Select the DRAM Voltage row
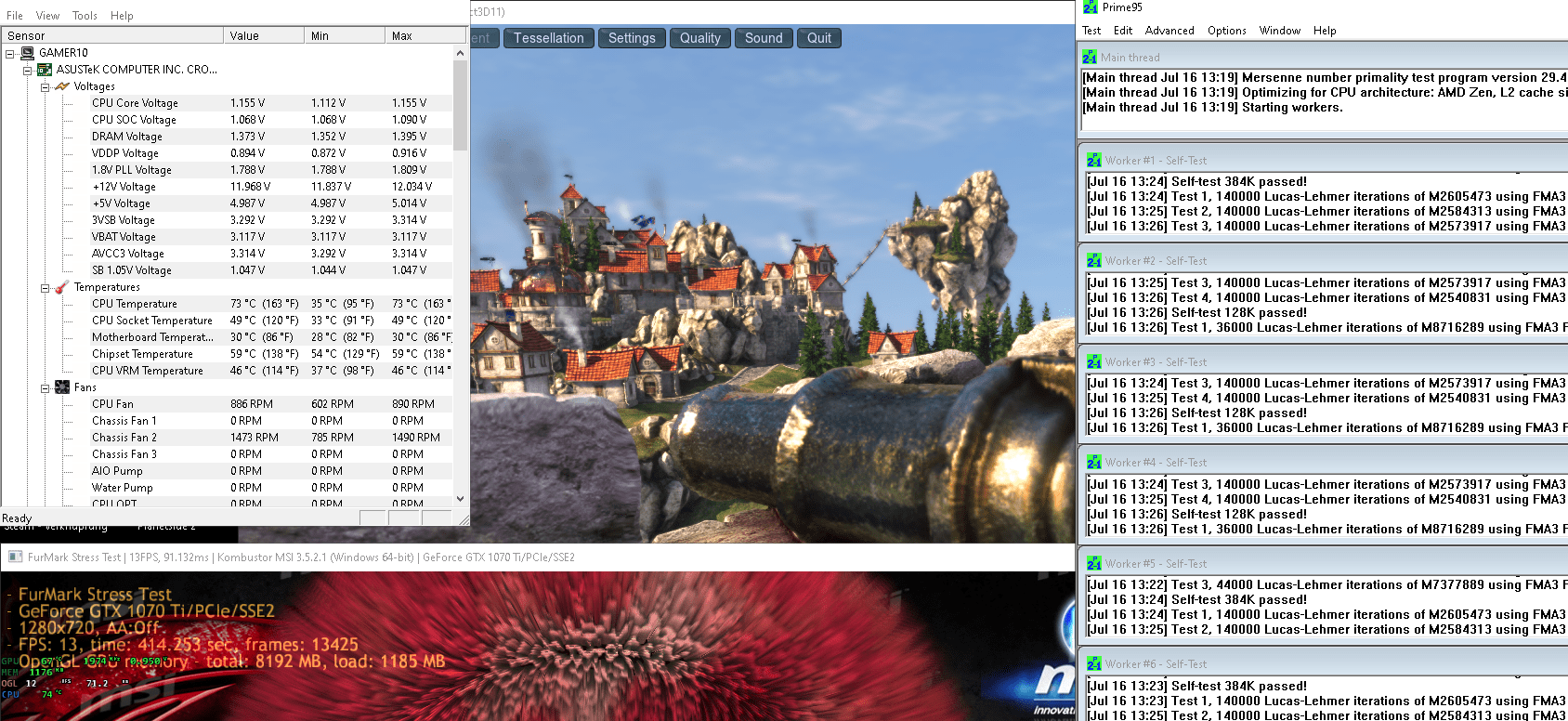 271,137
